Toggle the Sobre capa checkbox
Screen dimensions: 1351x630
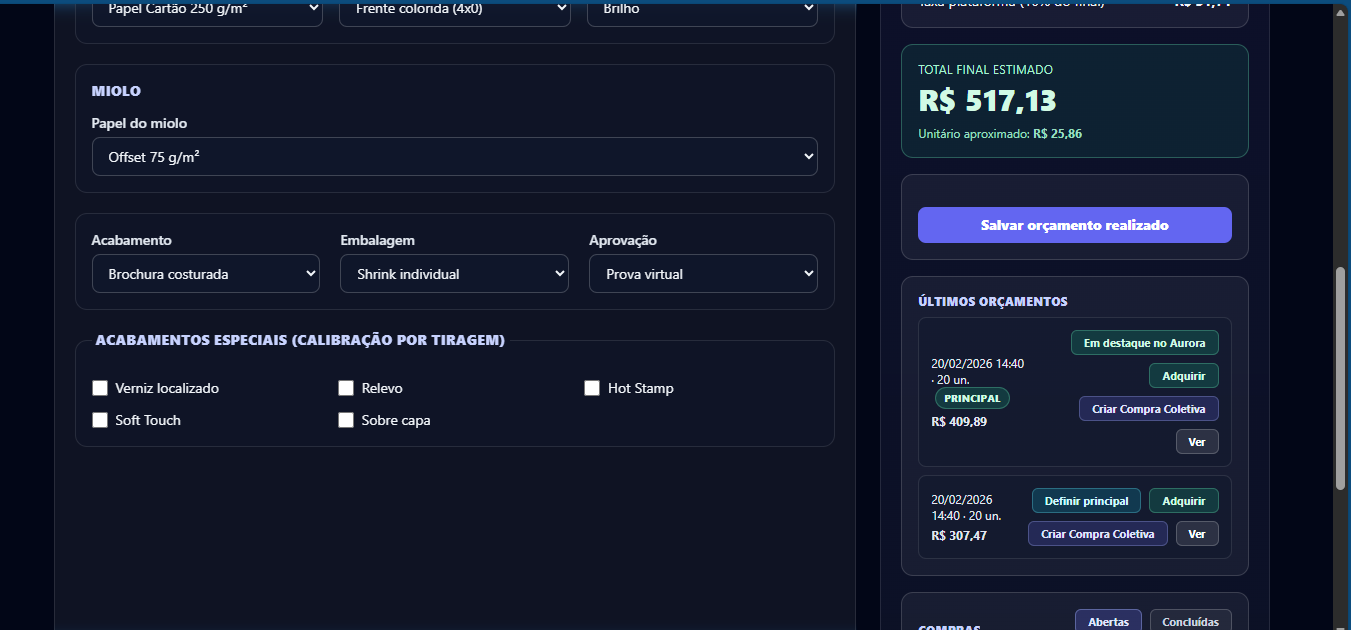click(346, 420)
